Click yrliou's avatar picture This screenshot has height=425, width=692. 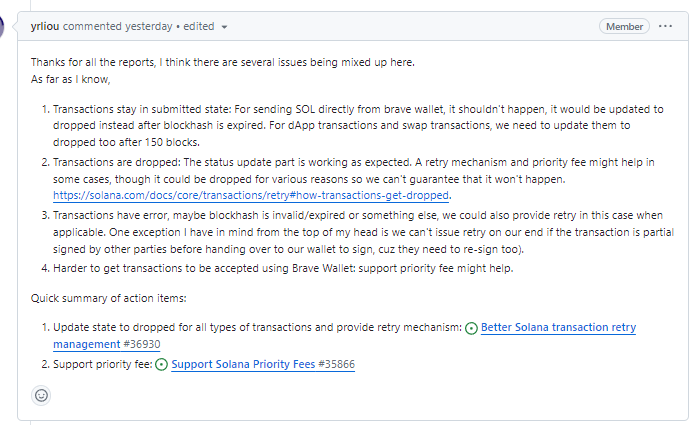click(3, 26)
